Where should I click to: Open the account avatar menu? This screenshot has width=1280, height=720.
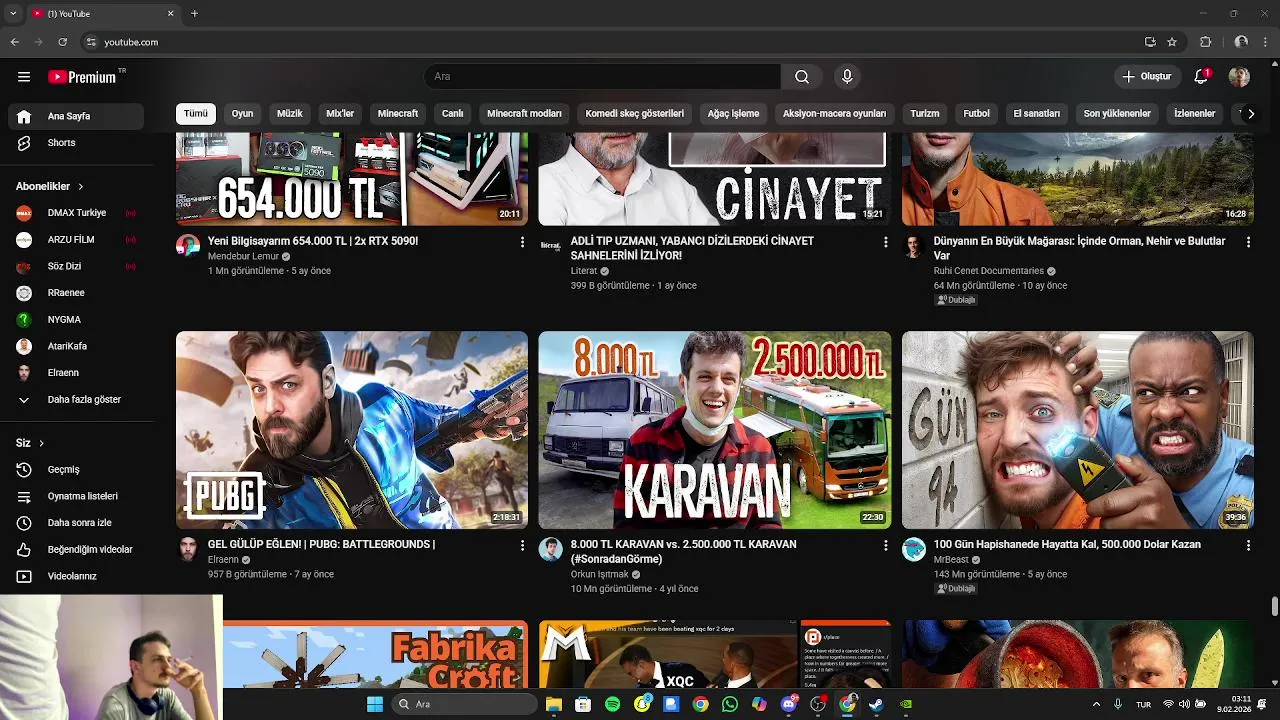click(1239, 77)
